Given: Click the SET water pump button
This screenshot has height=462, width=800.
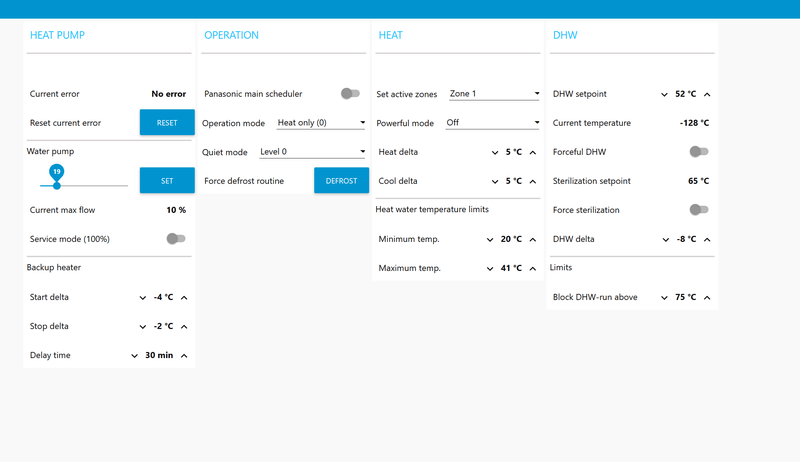Looking at the screenshot, I should click(167, 181).
